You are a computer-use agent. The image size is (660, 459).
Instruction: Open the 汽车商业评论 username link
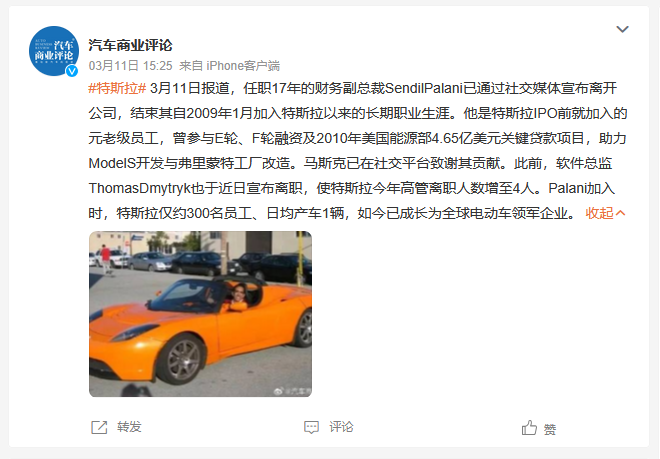pos(130,45)
